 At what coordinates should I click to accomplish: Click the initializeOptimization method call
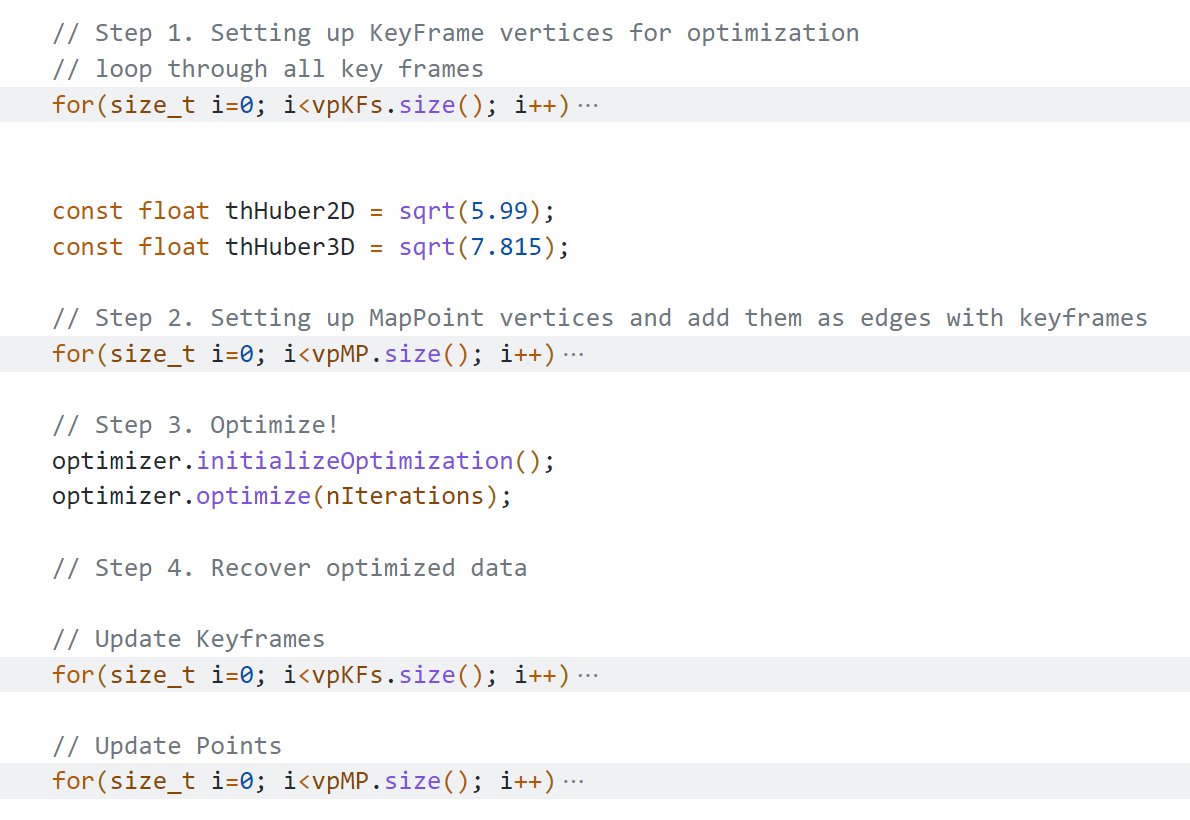pyautogui.click(x=355, y=461)
